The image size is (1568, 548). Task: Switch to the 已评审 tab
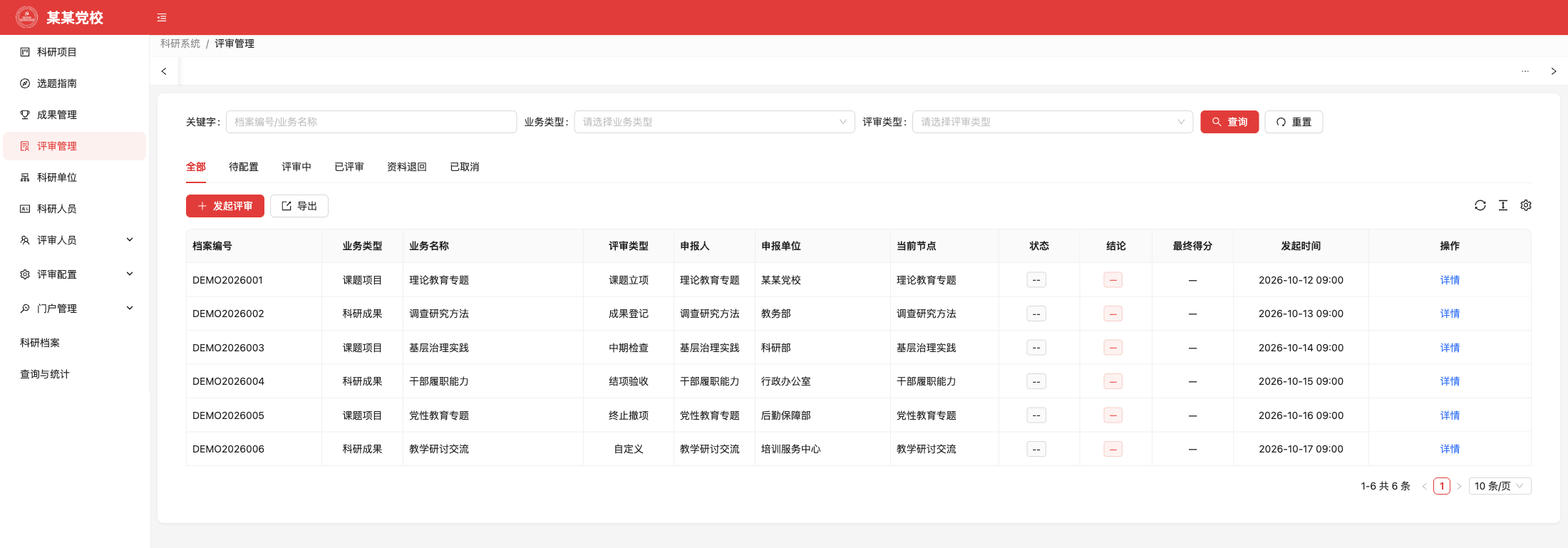pos(349,167)
